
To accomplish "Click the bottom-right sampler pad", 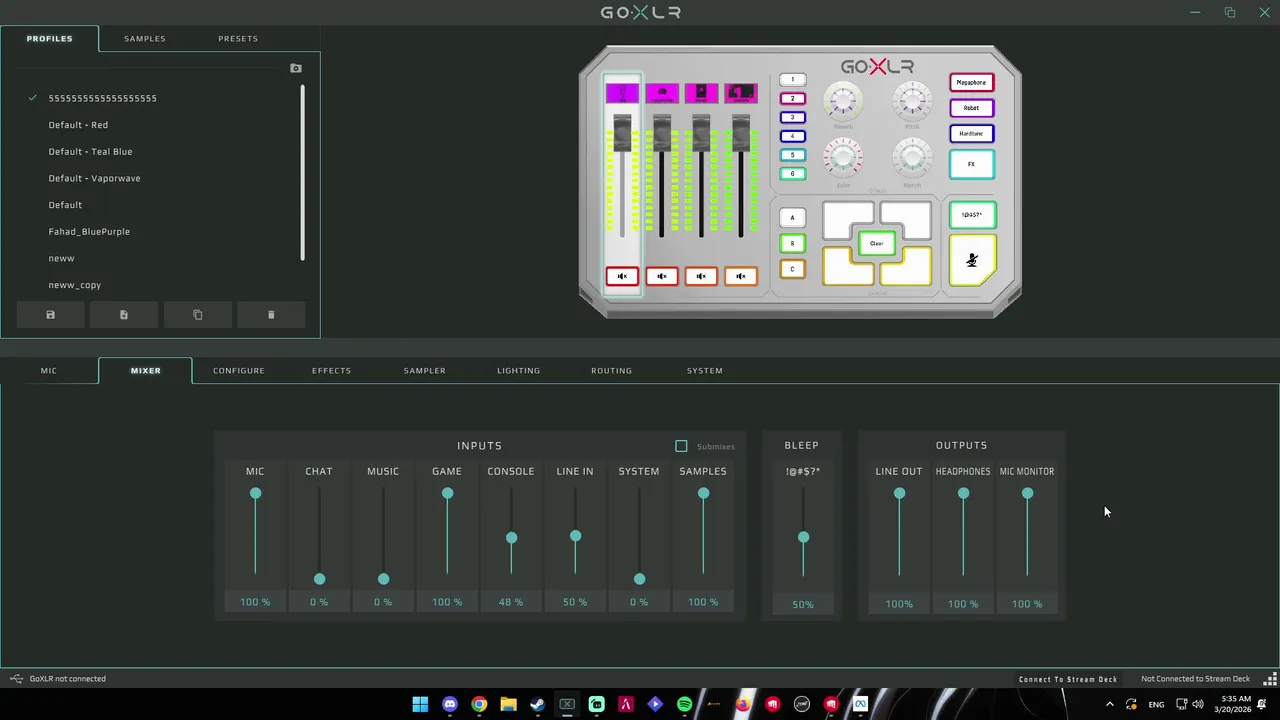I will coord(908,268).
